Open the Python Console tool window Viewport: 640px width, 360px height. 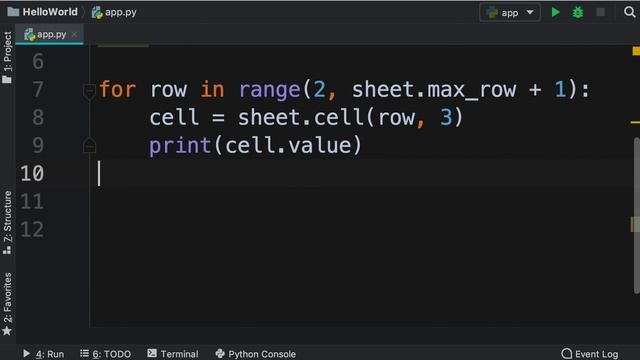255,353
